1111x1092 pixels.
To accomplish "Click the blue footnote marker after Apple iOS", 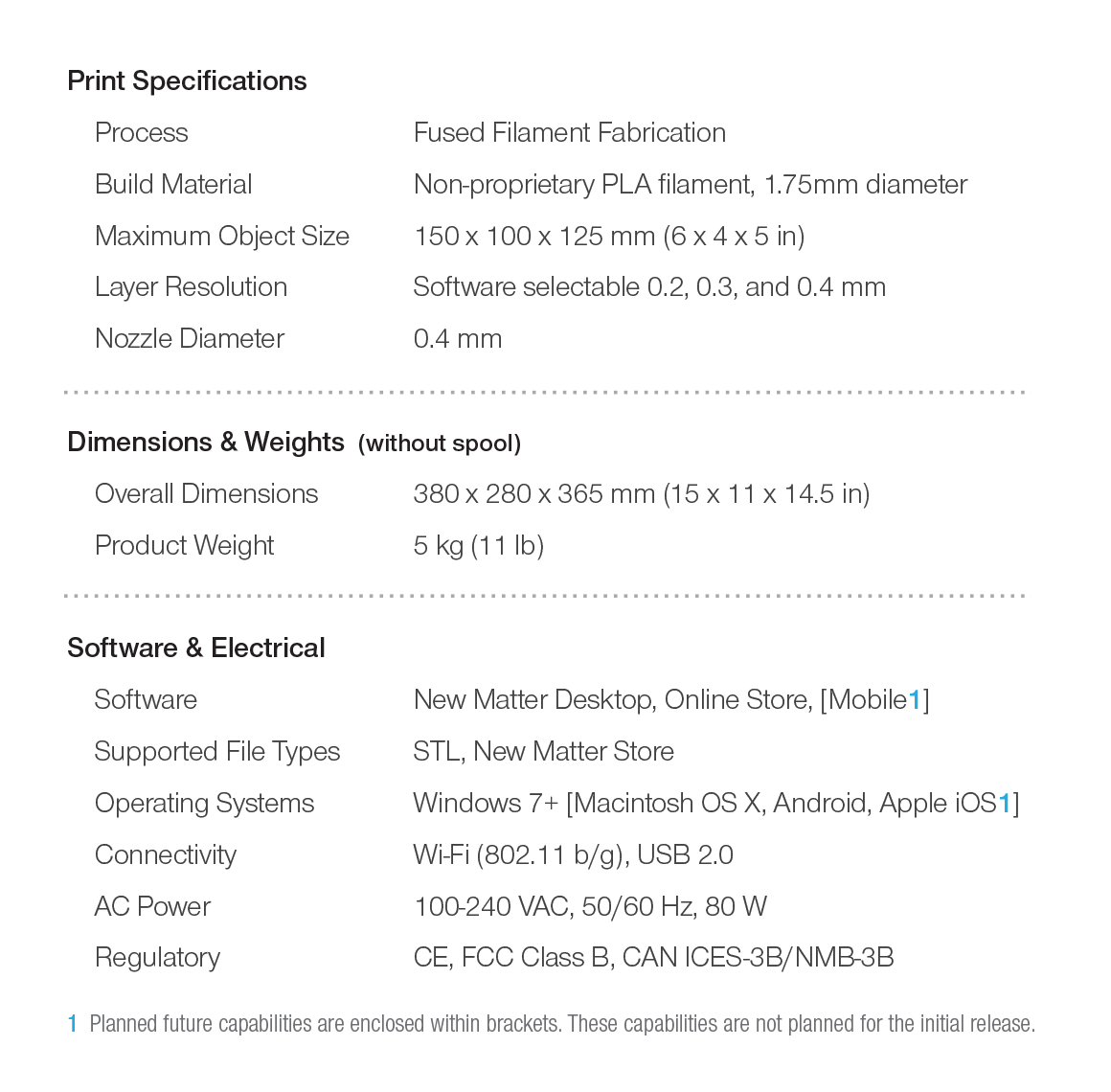I will [x=1005, y=804].
